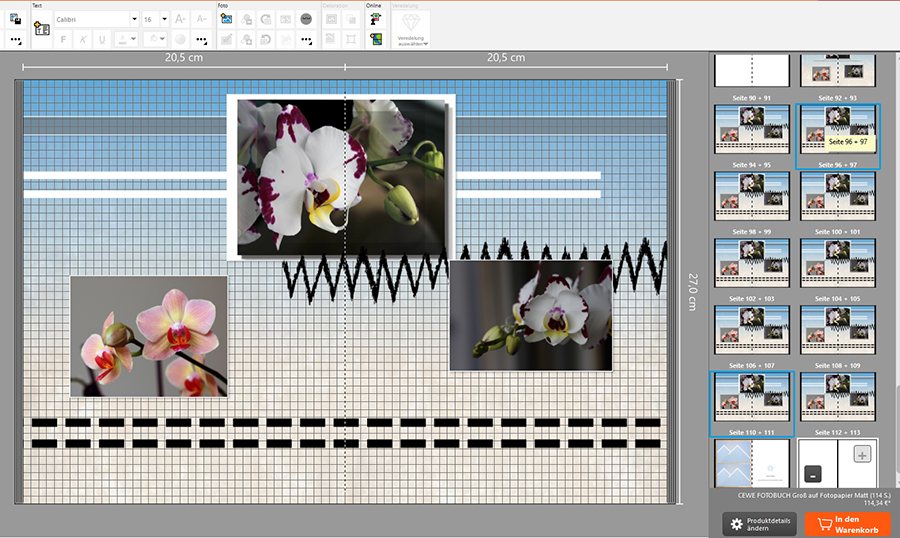Select page thumbnail Seite 104 + 105

coord(838,262)
